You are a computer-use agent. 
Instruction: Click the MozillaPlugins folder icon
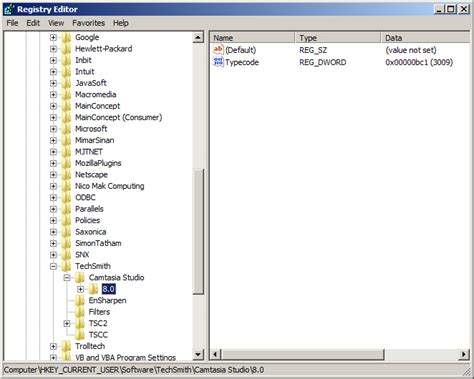(x=67, y=163)
